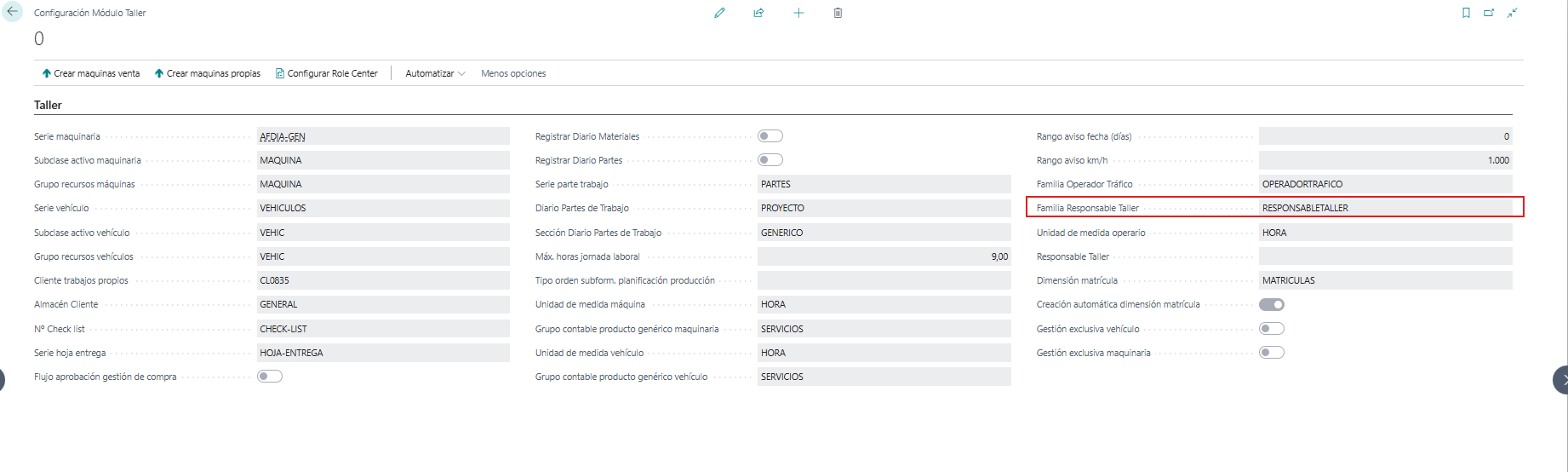Click the Familia Responsable Taller field
This screenshot has width=1568, height=472.
pos(1385,208)
